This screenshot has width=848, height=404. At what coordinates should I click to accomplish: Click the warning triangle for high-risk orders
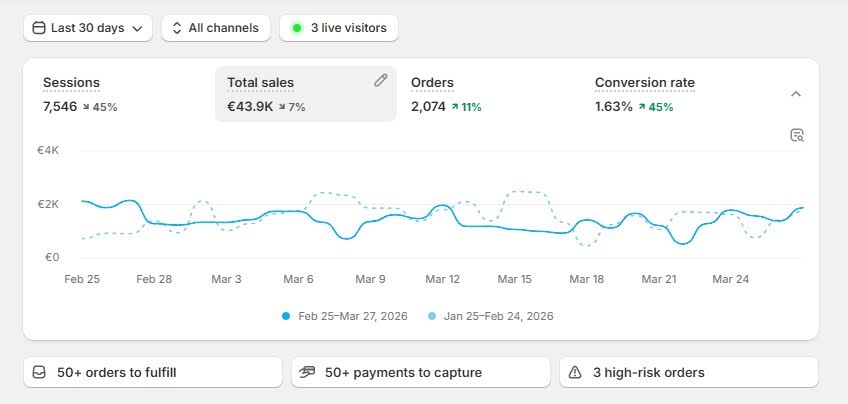575,372
